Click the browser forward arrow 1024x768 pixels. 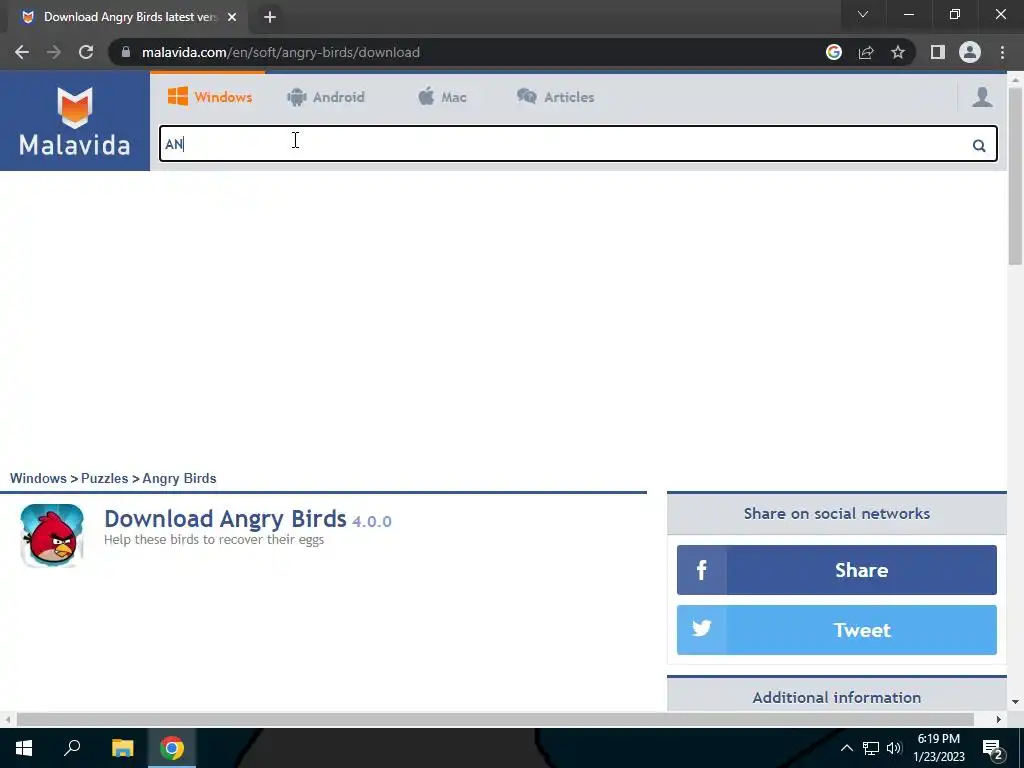[54, 52]
